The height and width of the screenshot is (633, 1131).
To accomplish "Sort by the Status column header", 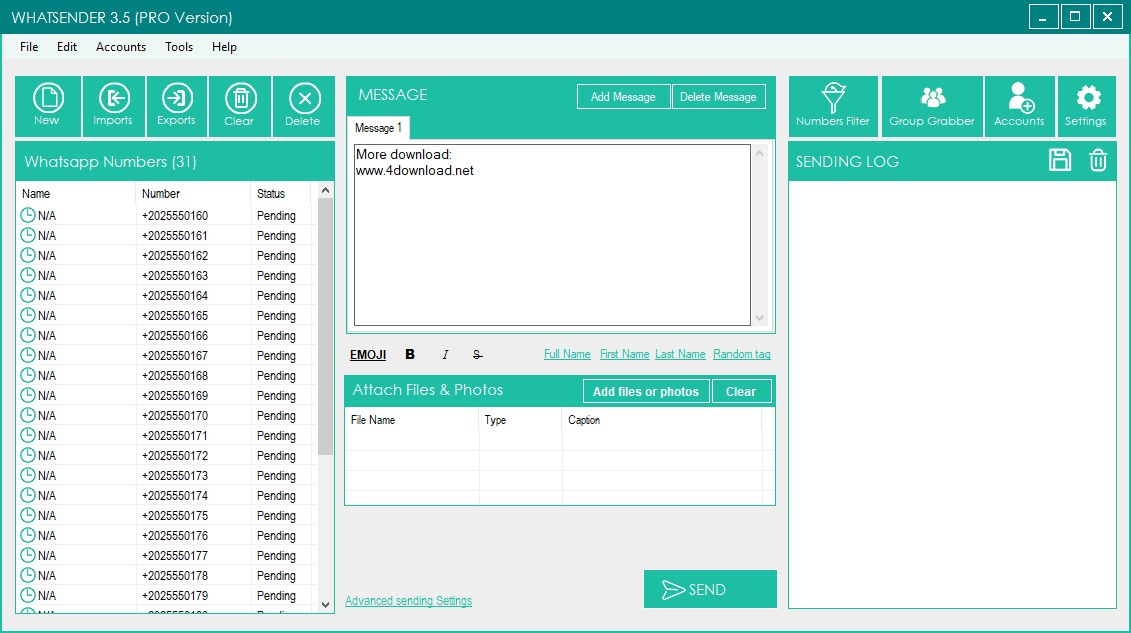I will pyautogui.click(x=281, y=193).
